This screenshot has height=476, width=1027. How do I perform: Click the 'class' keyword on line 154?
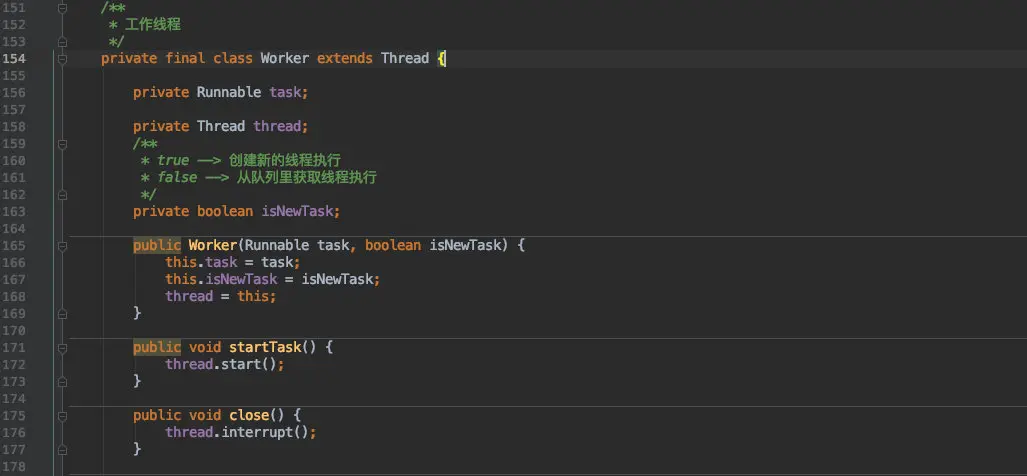coord(233,58)
